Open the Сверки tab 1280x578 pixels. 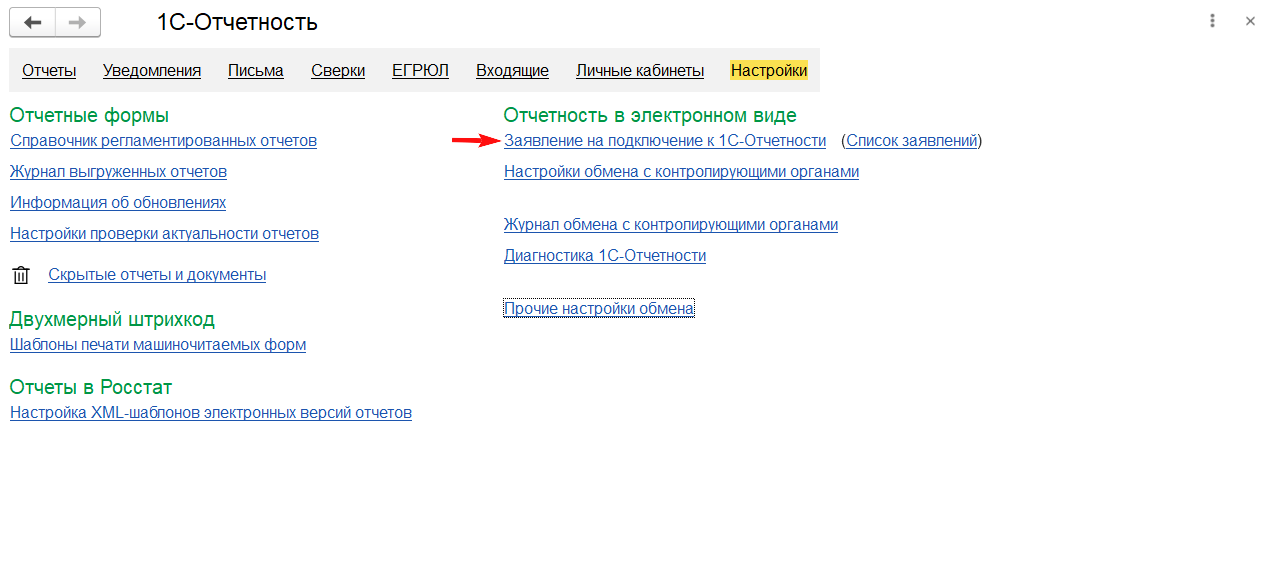click(x=338, y=71)
